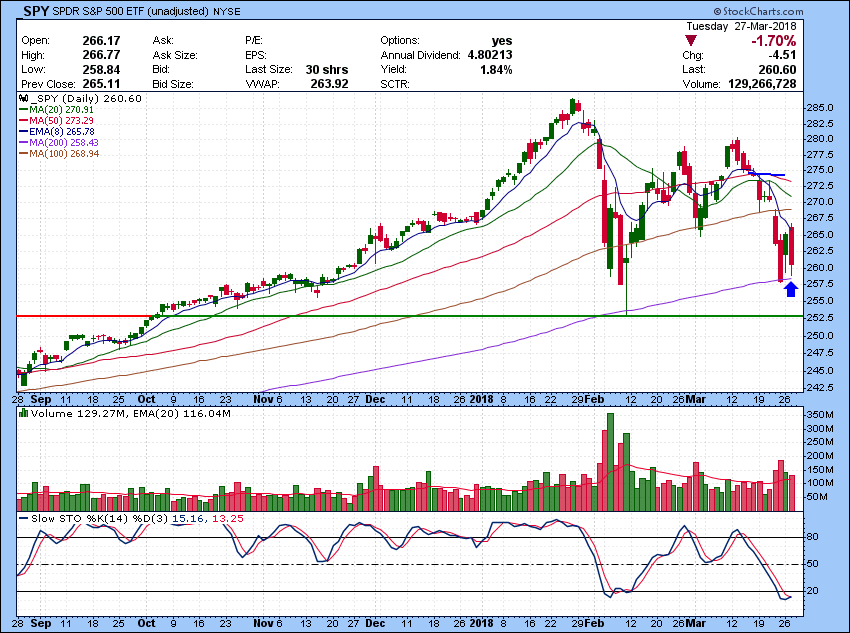Click the Low value 258.84
850x633 pixels.
[x=101, y=69]
